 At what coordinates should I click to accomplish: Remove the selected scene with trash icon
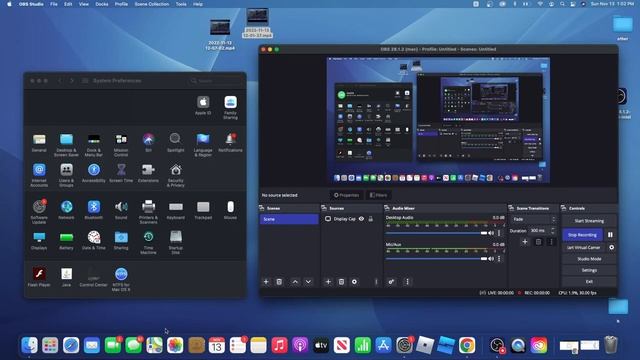pos(279,282)
